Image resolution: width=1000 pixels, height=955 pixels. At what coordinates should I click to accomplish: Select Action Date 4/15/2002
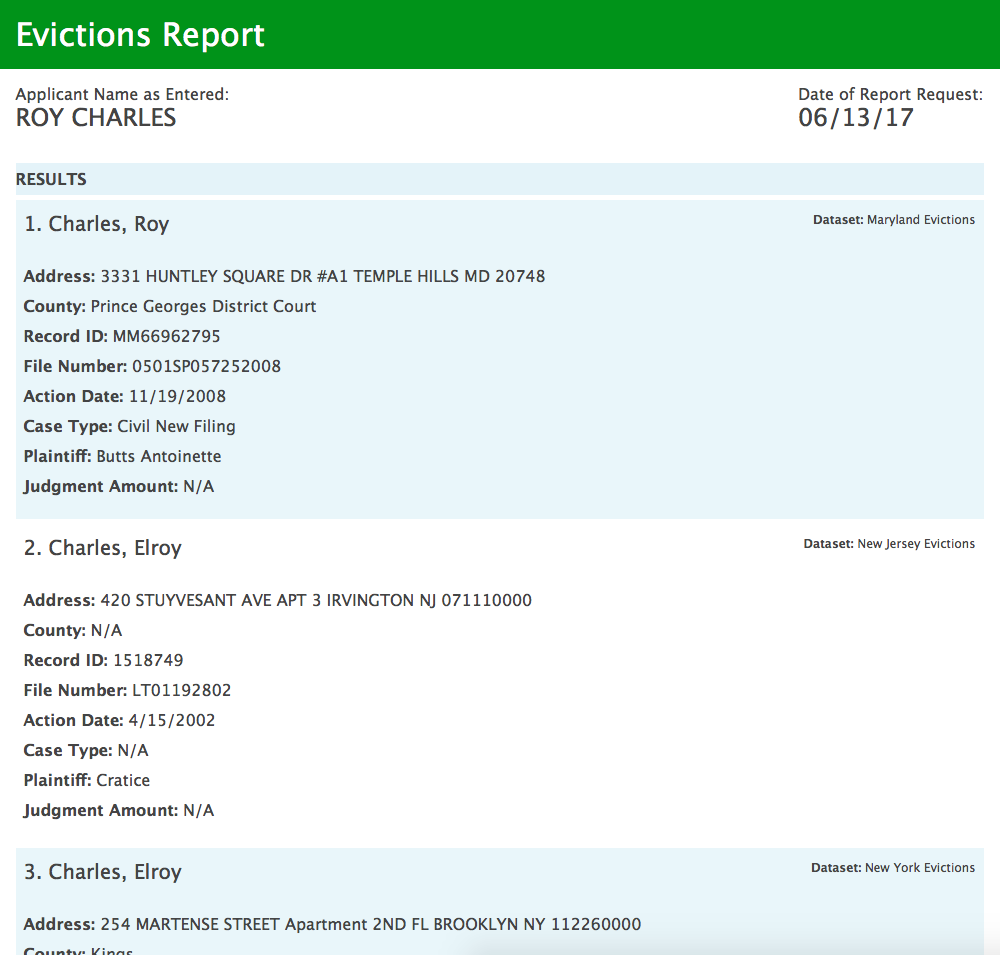point(119,720)
